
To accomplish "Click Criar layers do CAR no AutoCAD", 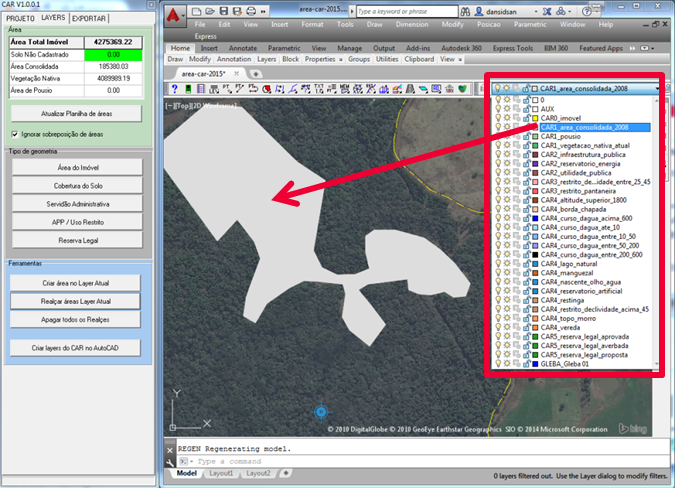I will pos(75,348).
